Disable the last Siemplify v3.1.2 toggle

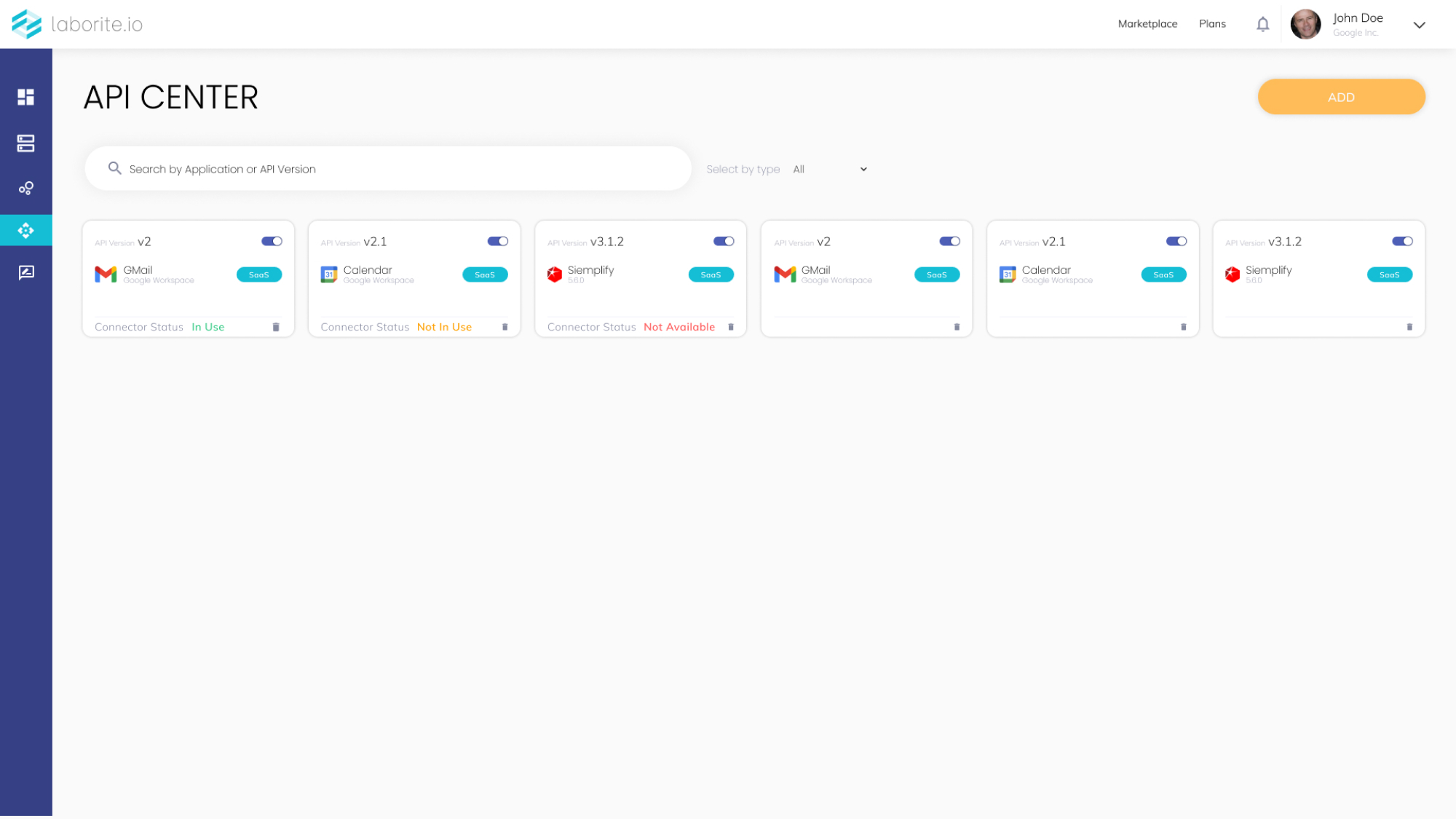(1402, 242)
